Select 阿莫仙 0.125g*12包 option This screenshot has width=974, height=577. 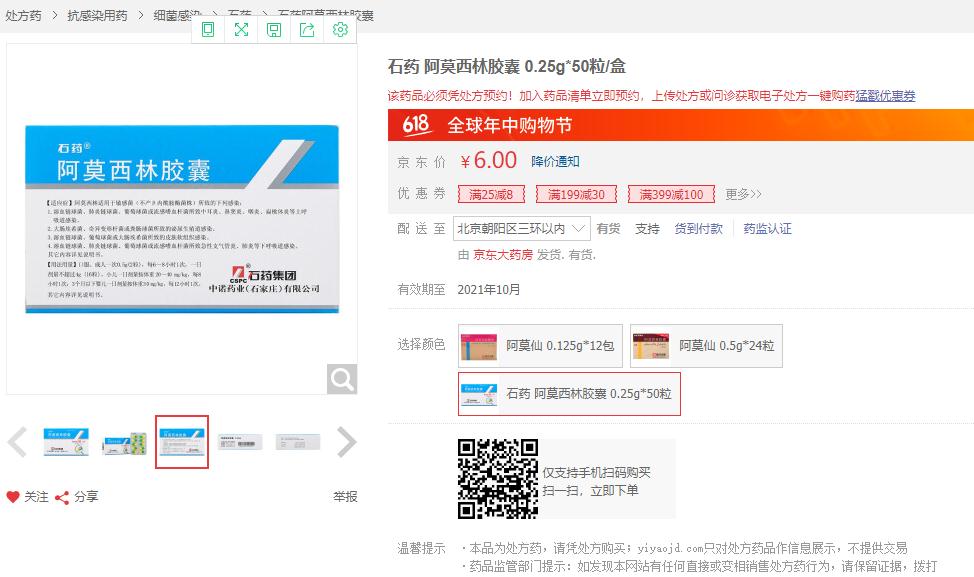(540, 346)
